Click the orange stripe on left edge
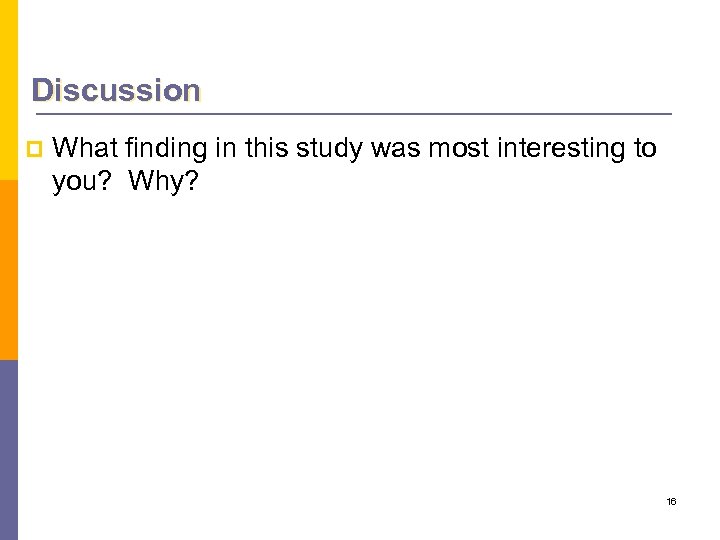720x540 pixels. point(8,270)
